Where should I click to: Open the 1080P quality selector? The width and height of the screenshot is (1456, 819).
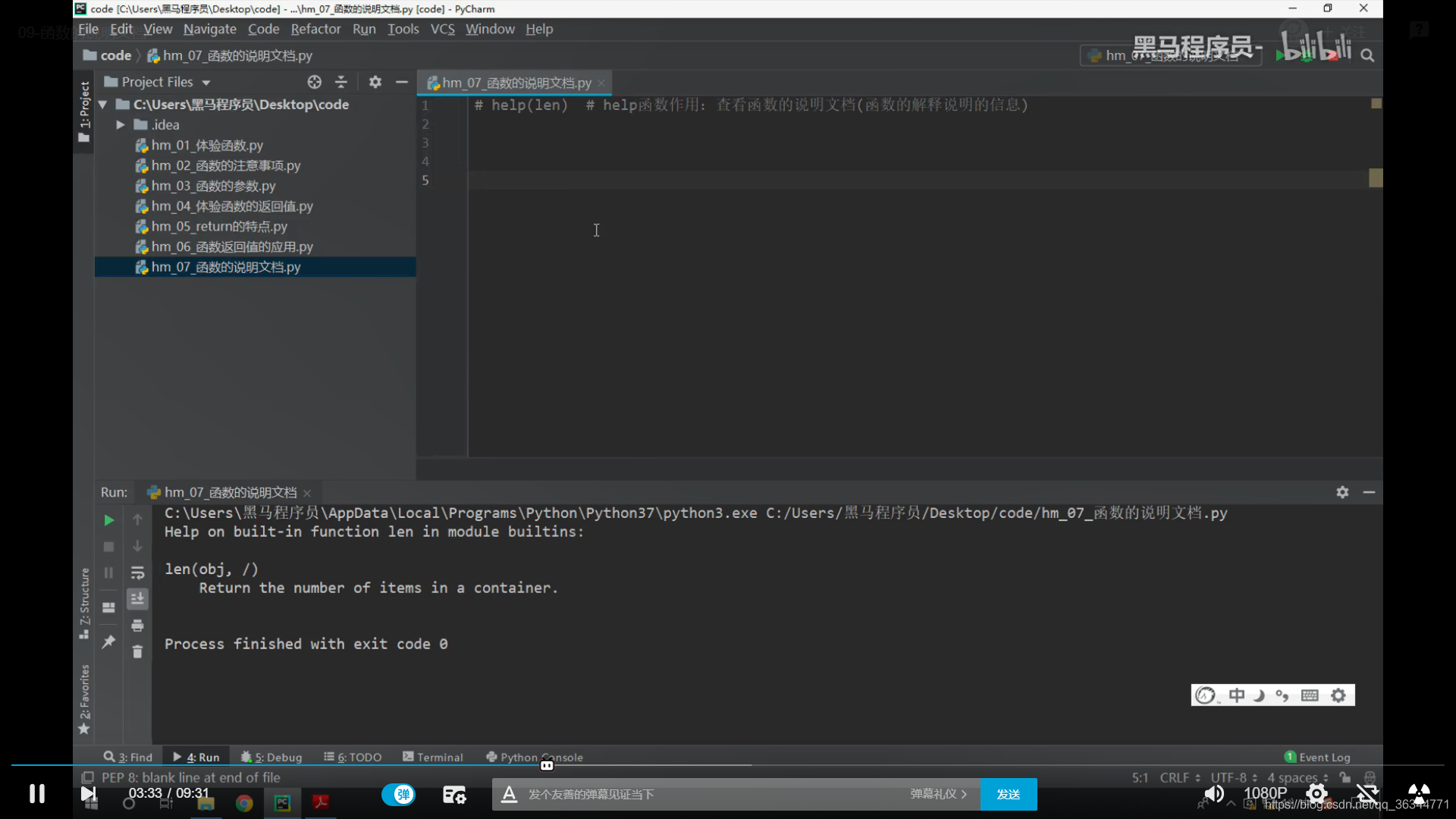pos(1265,793)
